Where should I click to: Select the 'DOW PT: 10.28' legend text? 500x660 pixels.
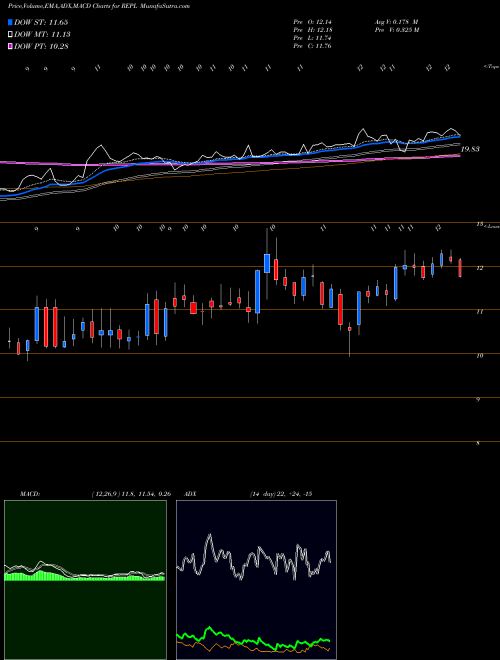click(x=41, y=46)
